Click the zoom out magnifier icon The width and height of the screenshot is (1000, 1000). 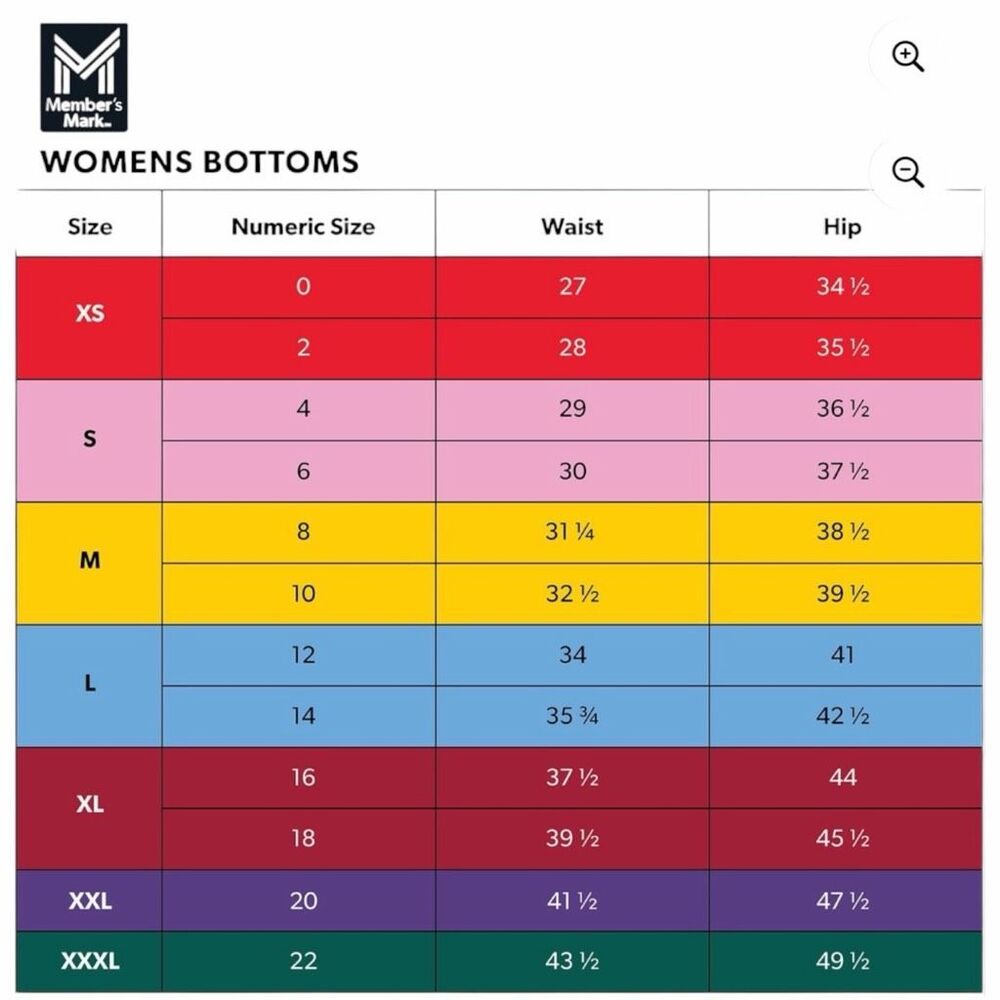(908, 172)
